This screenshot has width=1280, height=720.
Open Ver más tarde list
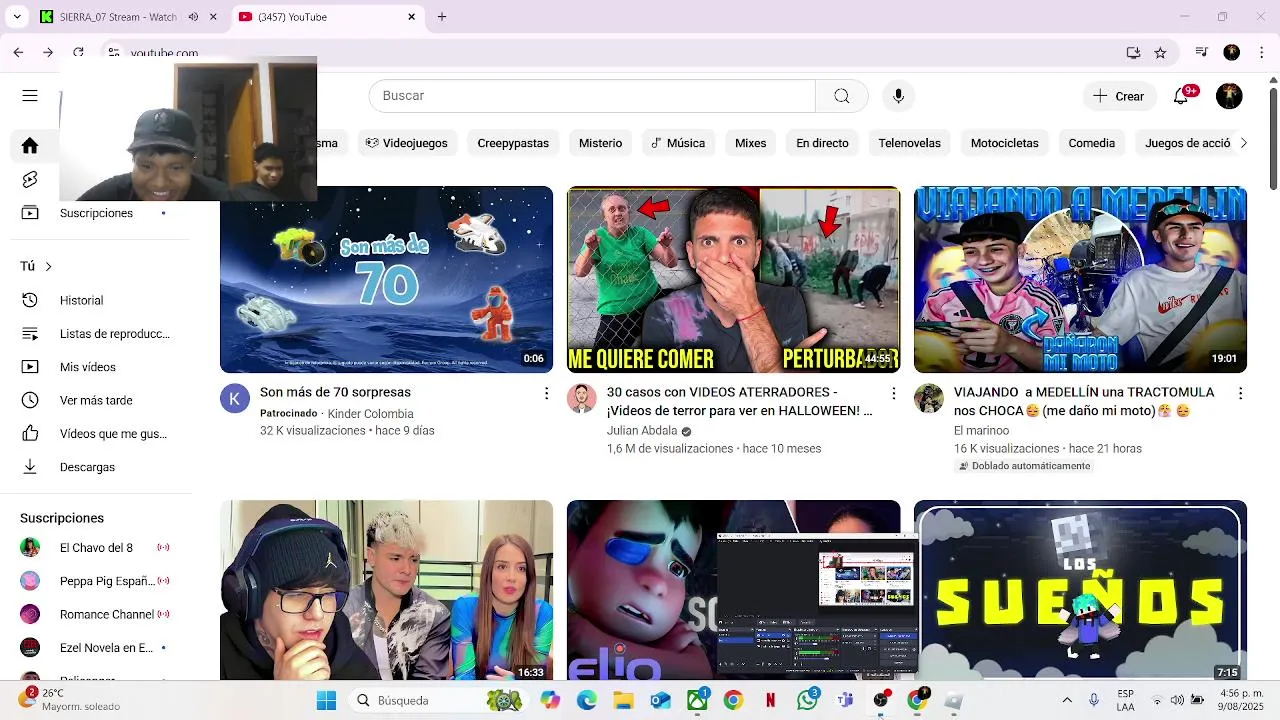[x=96, y=400]
